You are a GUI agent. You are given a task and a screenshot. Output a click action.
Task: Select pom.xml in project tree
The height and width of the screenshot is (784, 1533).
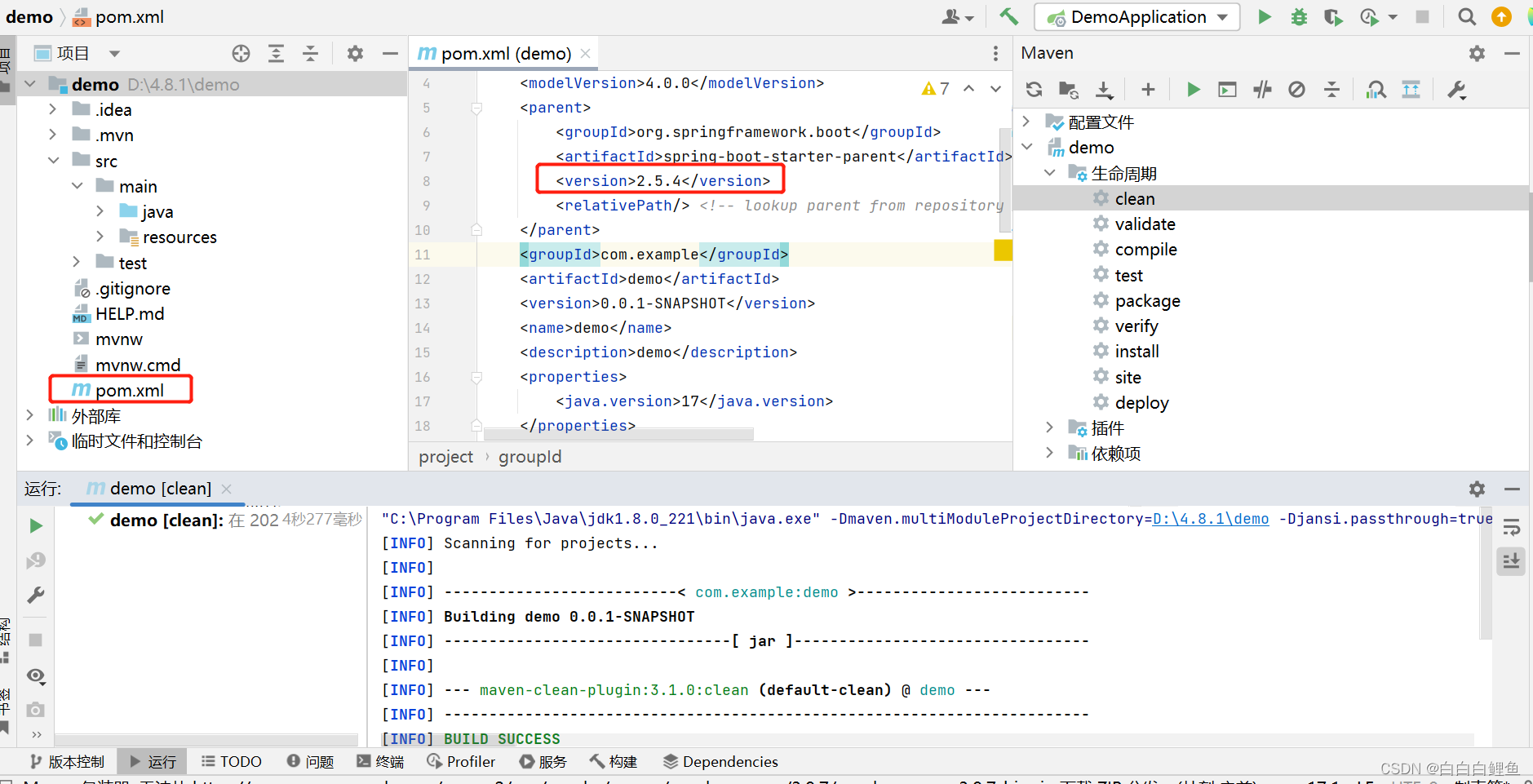pyautogui.click(x=129, y=390)
